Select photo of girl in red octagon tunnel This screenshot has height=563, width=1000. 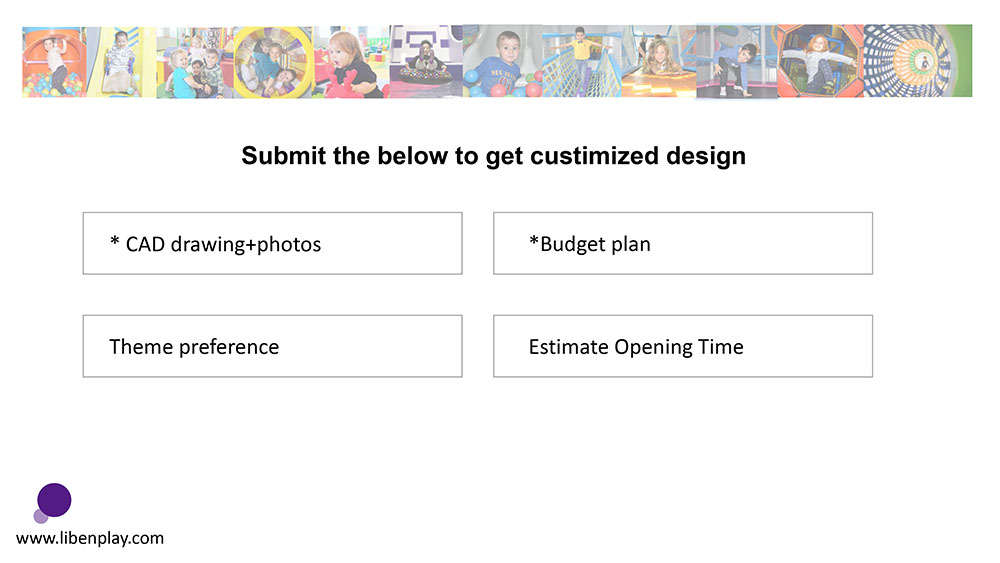[x=820, y=62]
